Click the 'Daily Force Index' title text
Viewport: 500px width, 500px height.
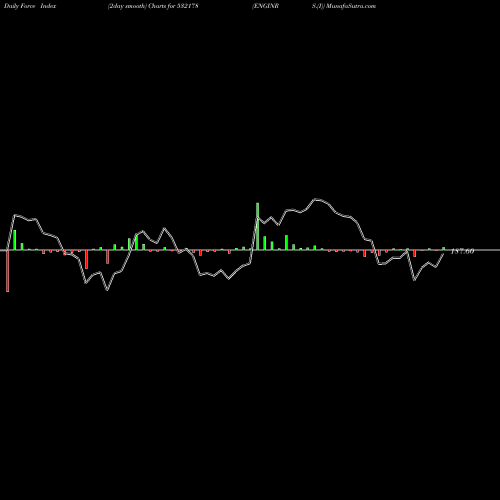[x=30, y=6]
